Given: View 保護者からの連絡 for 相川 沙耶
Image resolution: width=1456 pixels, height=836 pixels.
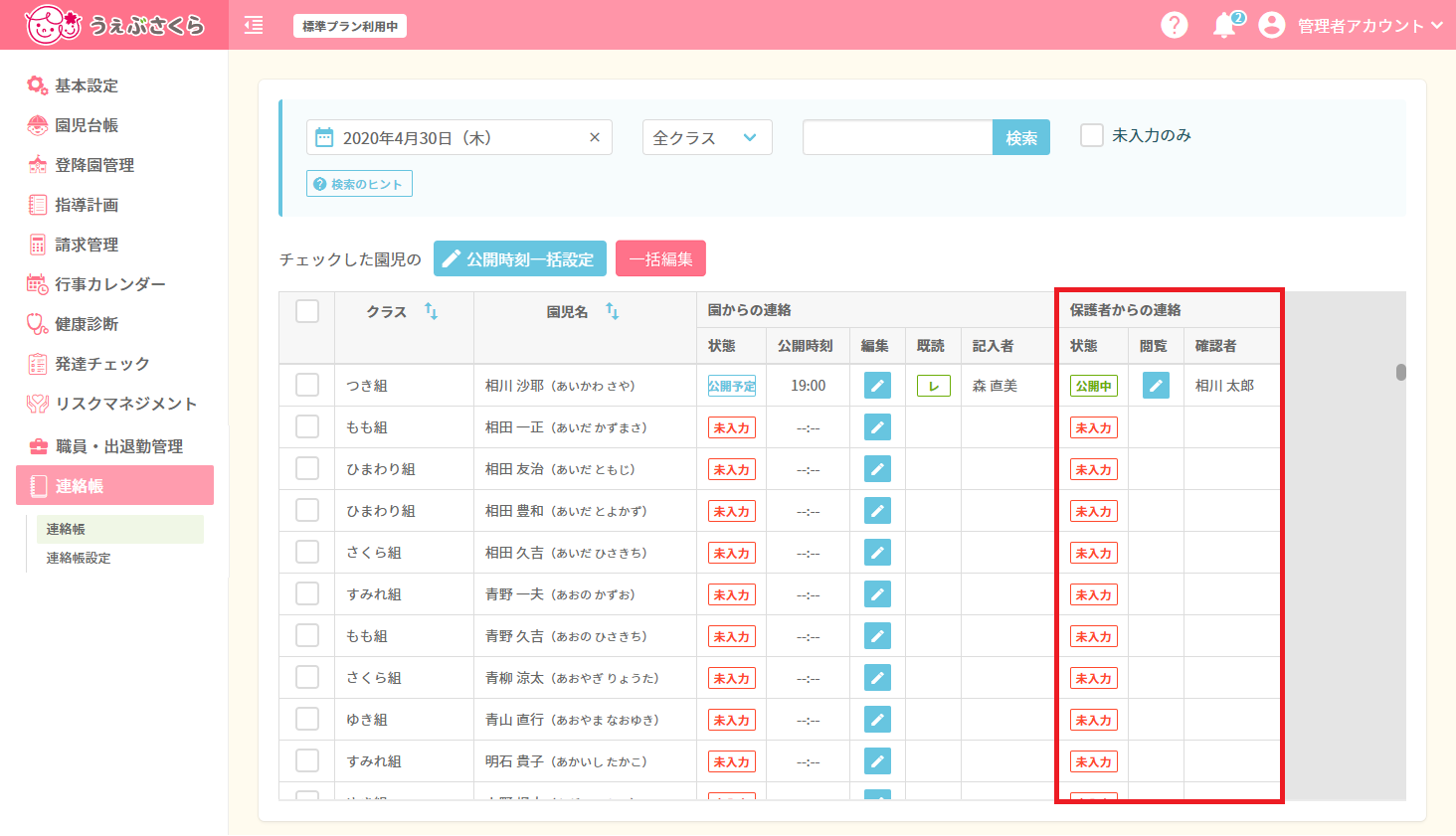Looking at the screenshot, I should click(1156, 385).
